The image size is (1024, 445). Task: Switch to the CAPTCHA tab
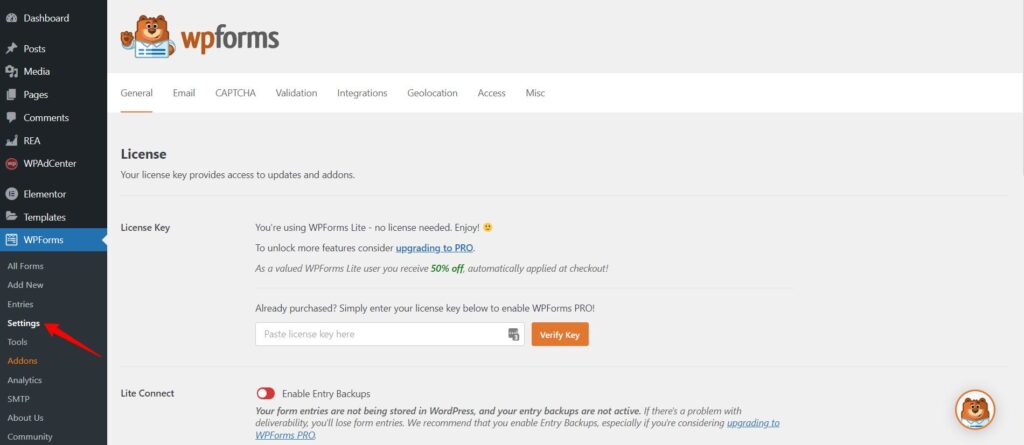[x=236, y=93]
